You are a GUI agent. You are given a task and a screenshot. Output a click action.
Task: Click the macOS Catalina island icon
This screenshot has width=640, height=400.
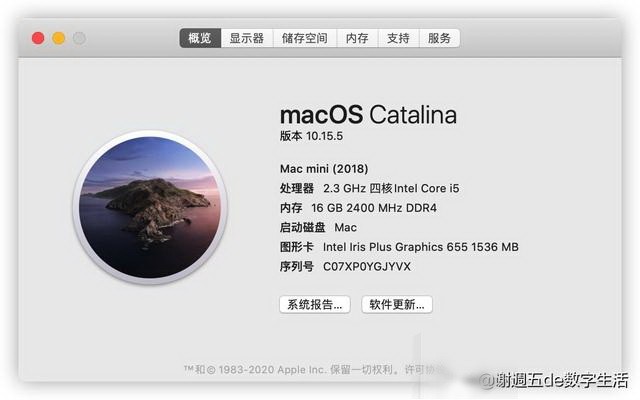click(x=150, y=207)
